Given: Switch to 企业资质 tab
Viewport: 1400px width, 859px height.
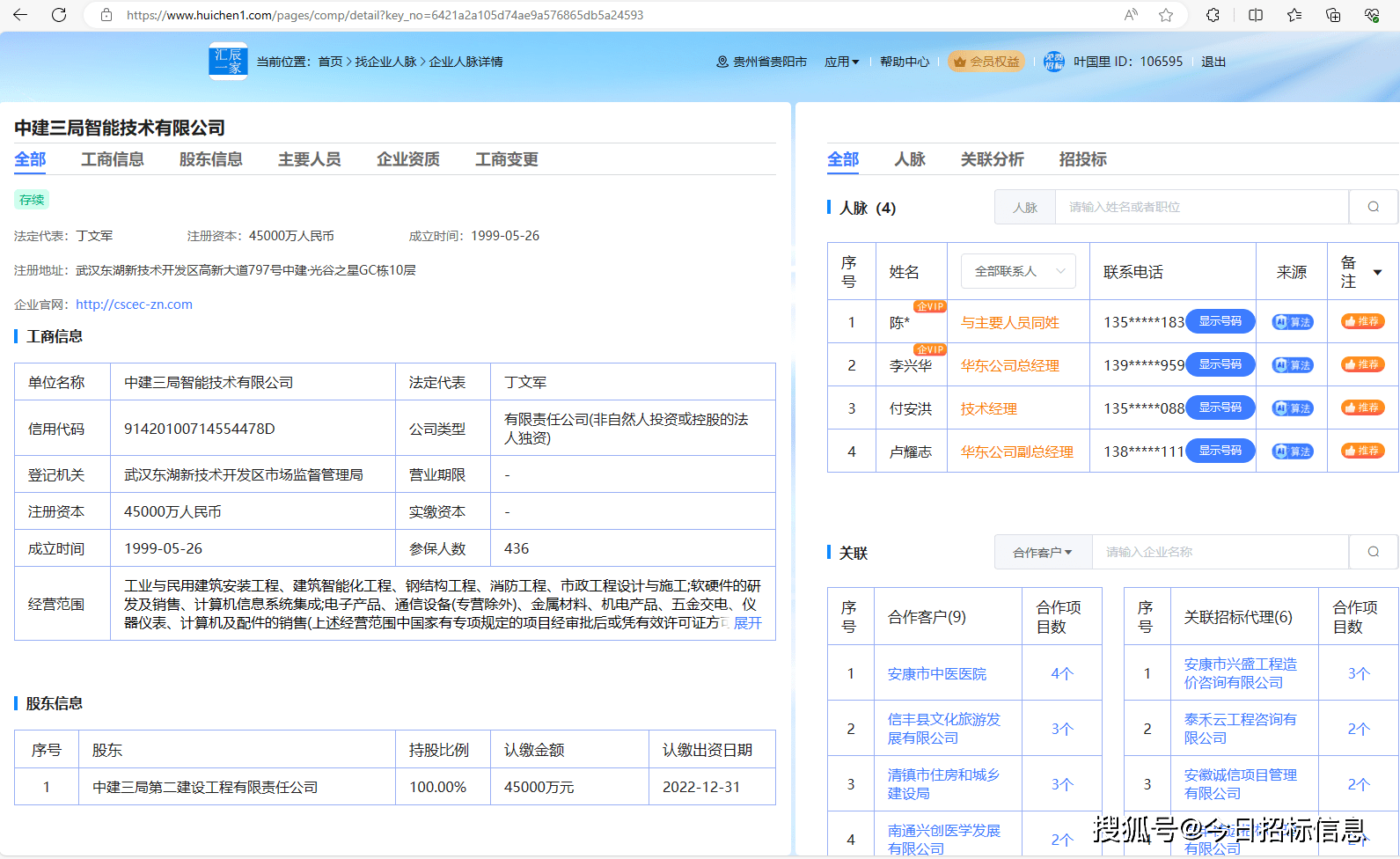Looking at the screenshot, I should (x=408, y=159).
